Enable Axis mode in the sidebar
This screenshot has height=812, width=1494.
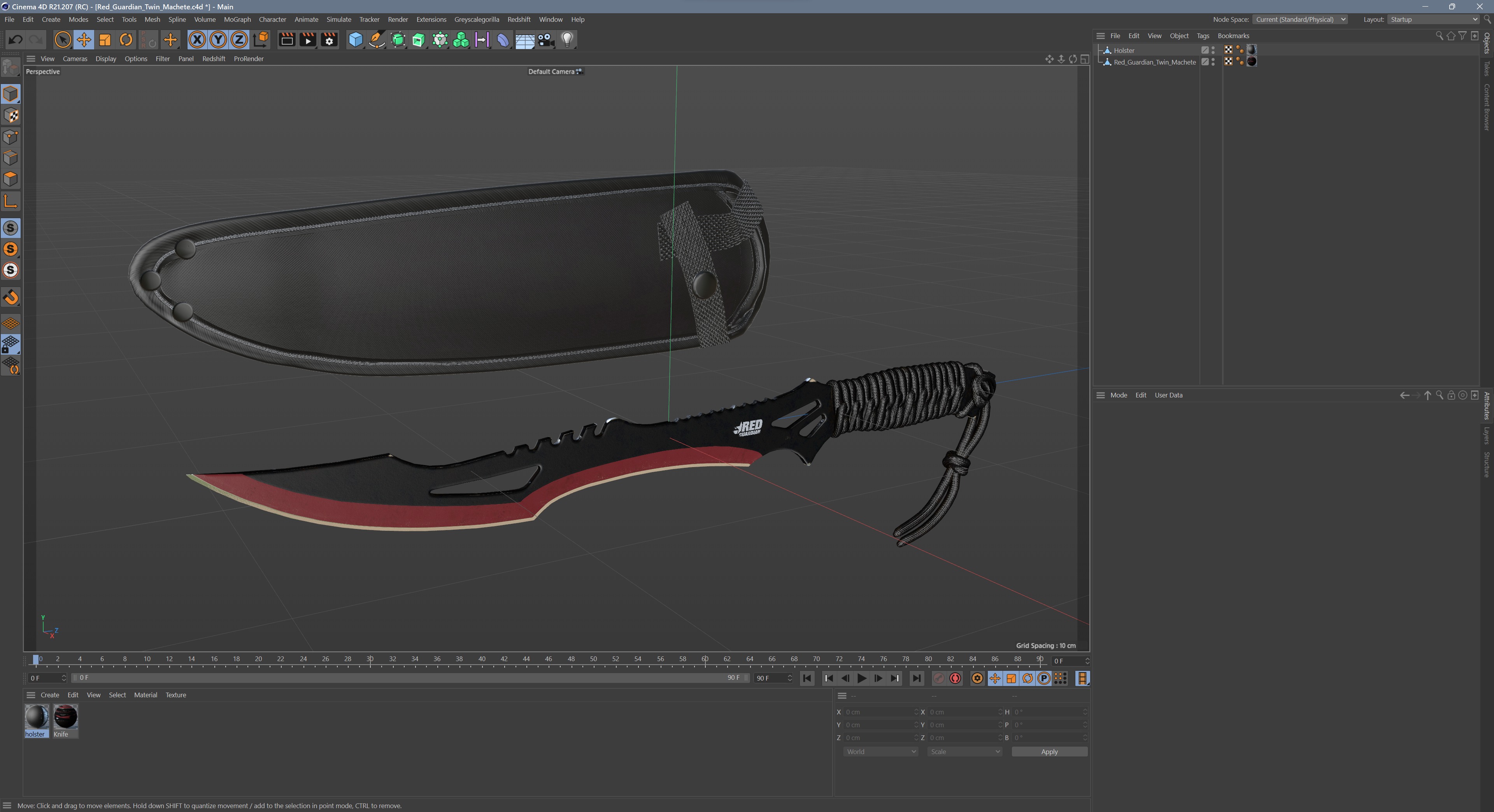coord(11,201)
